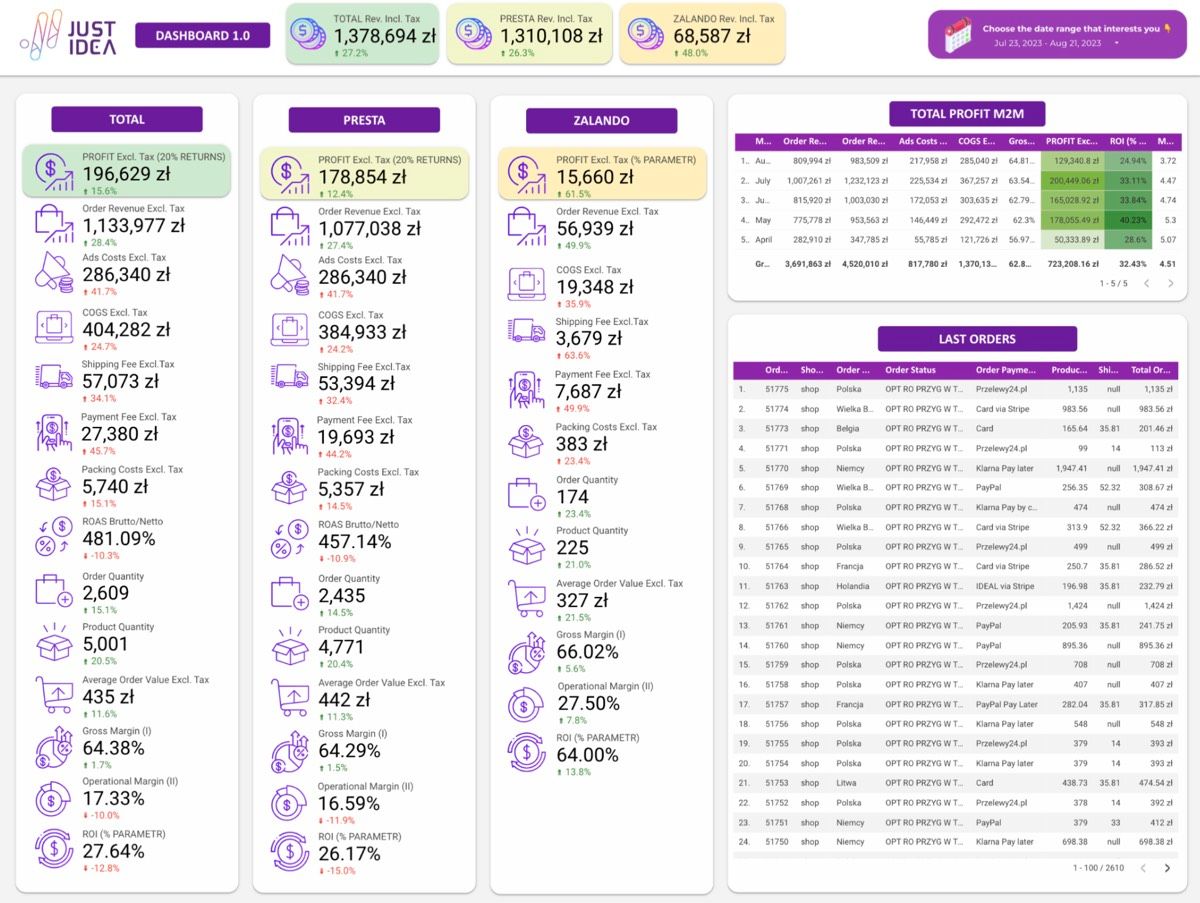Click the DASHBOARD 1.0 button

tap(202, 34)
